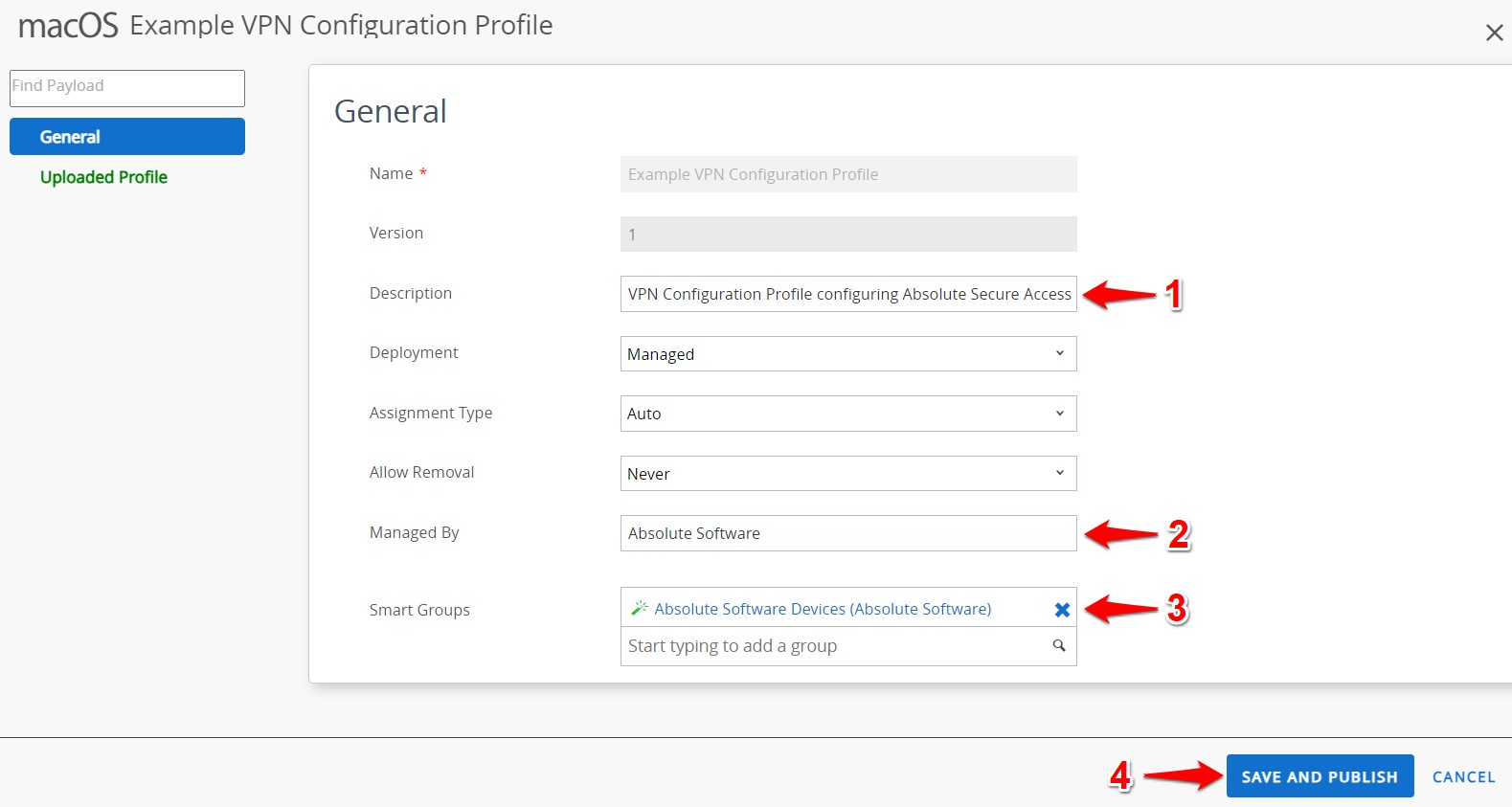The width and height of the screenshot is (1512, 807).
Task: Click the smart group search magnifier icon
Action: [x=1059, y=645]
